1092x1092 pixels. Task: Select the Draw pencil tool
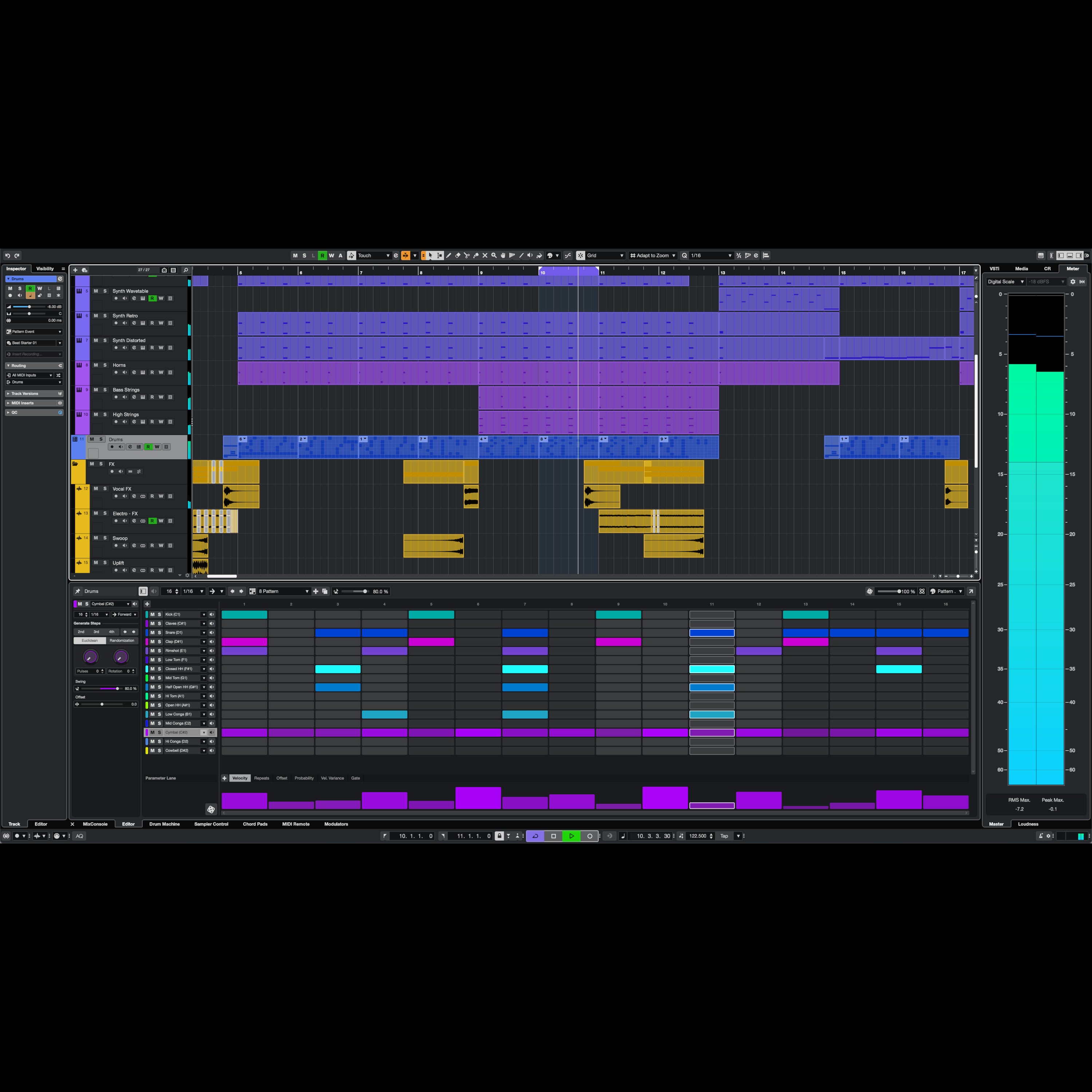(x=449, y=256)
